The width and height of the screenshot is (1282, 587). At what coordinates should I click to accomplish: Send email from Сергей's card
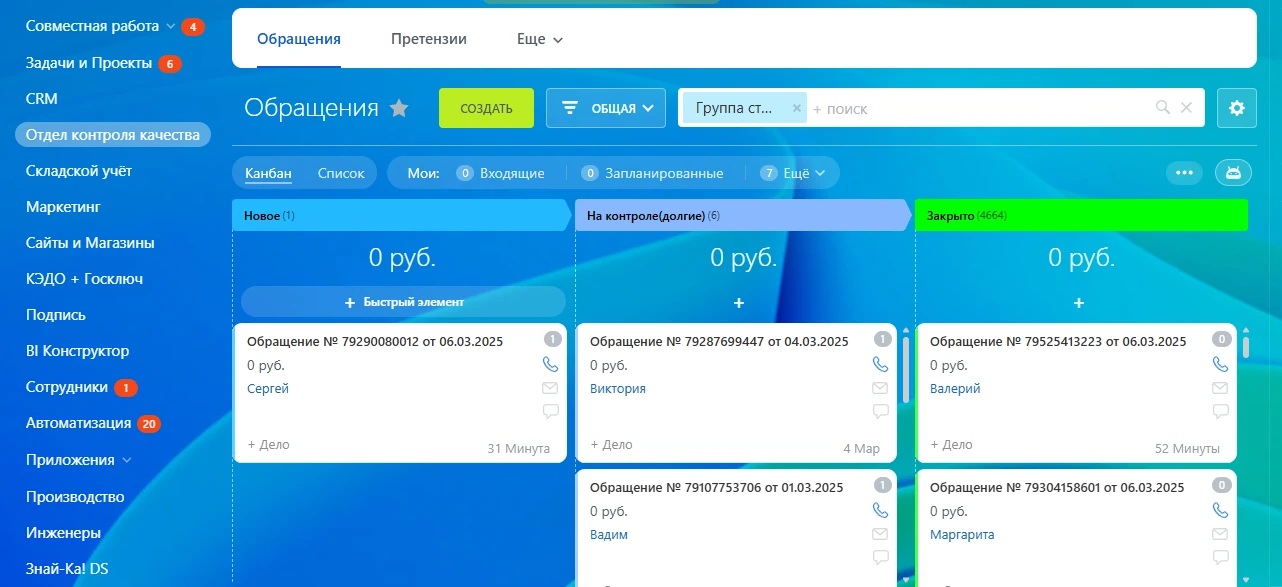(550, 388)
